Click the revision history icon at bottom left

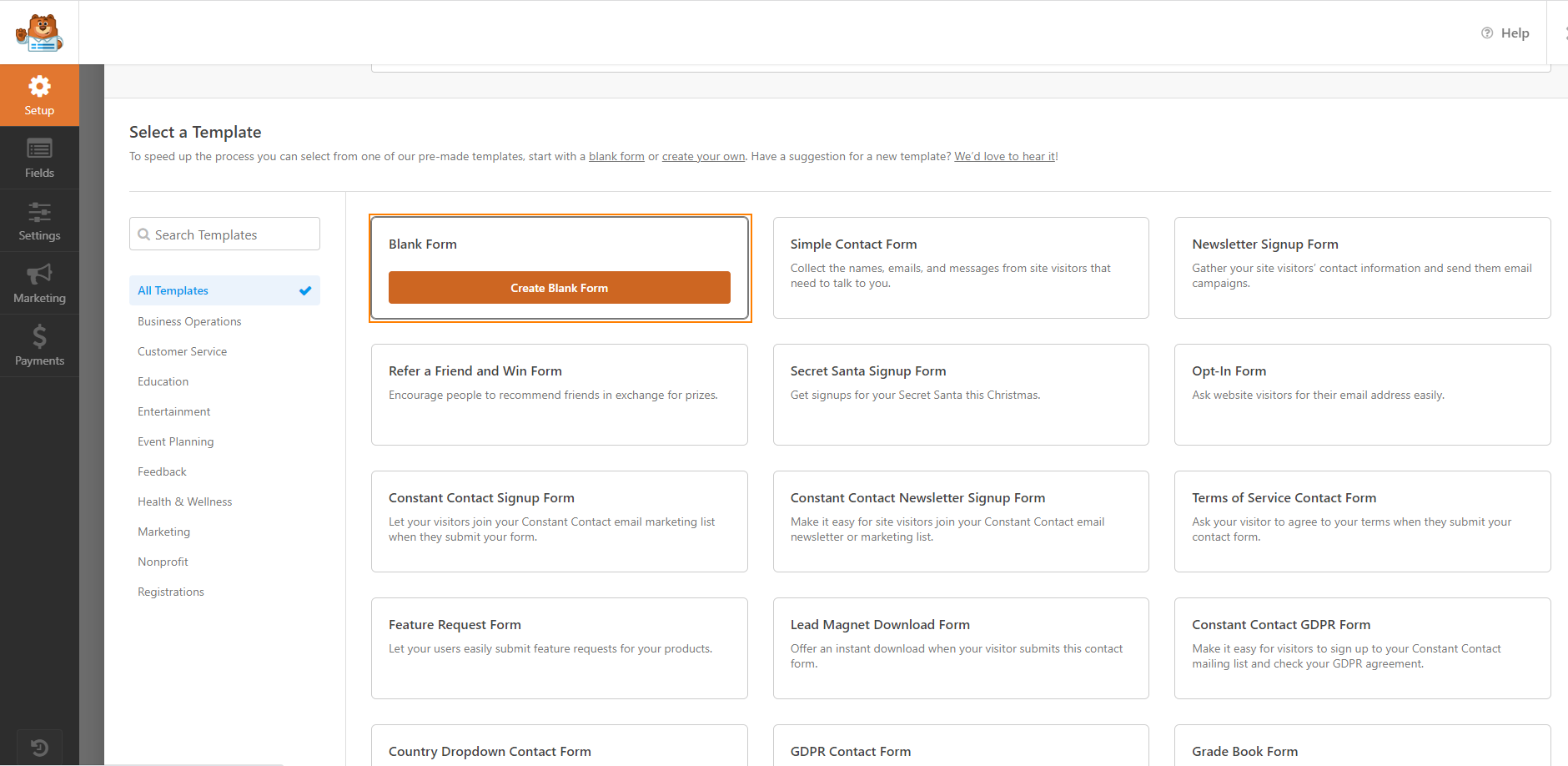coord(39,747)
